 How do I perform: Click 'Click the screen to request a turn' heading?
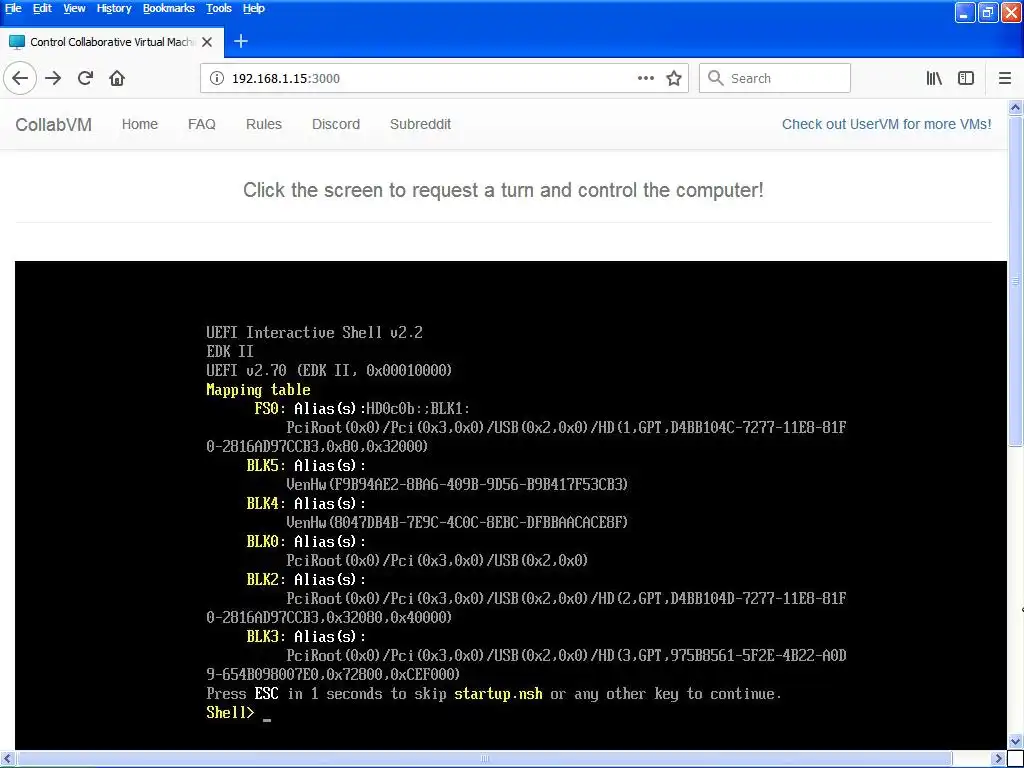(x=503, y=190)
